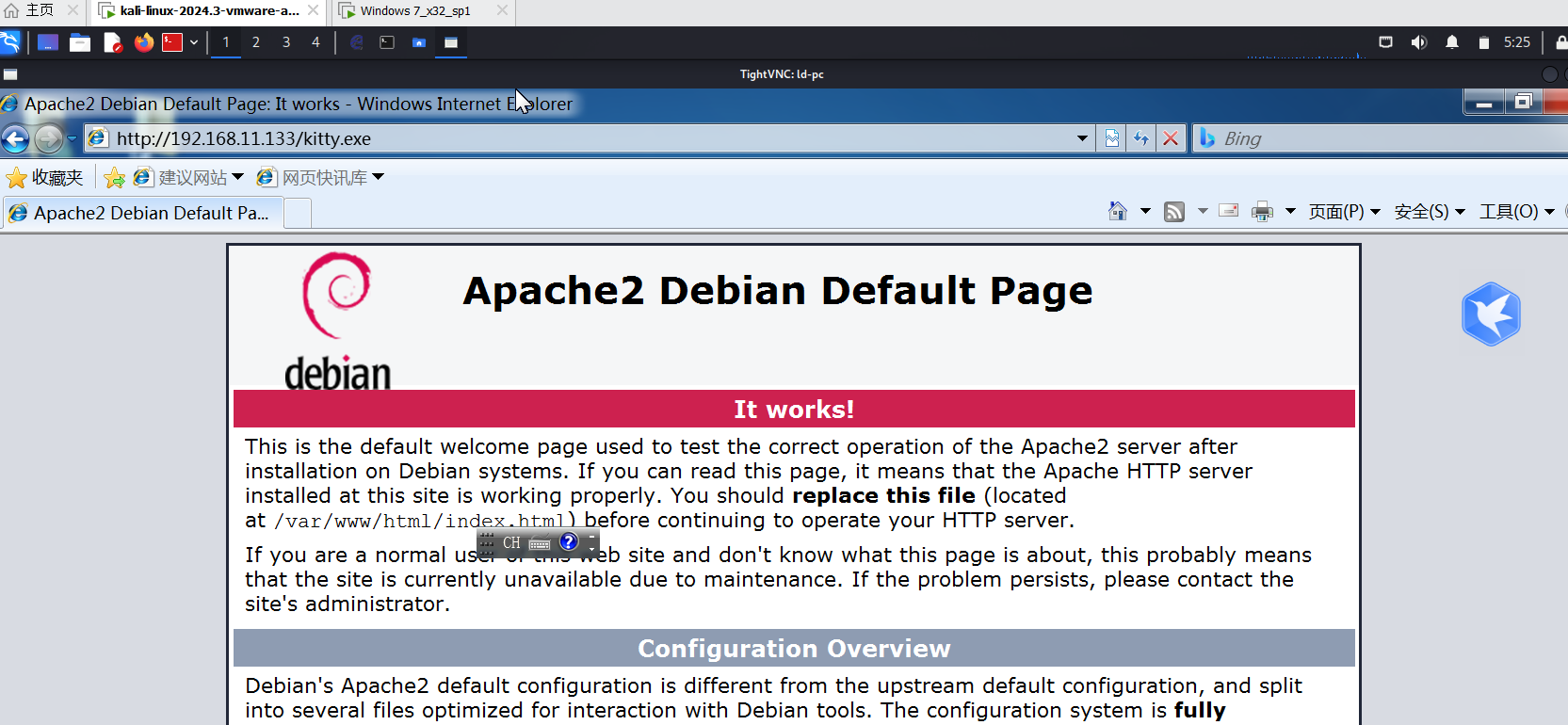Click the IE home icon
This screenshot has width=1568, height=725.
pyautogui.click(x=1118, y=211)
